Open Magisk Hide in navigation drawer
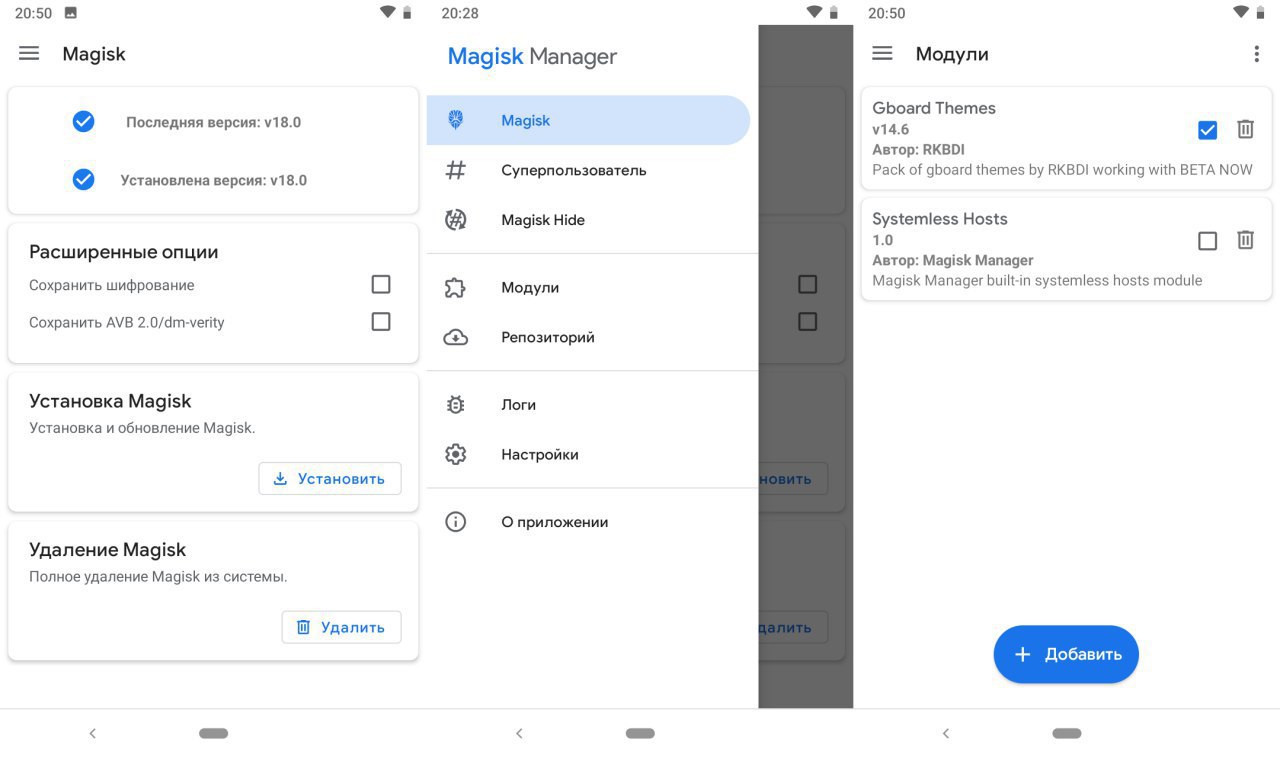The height and width of the screenshot is (758, 1280). pyautogui.click(x=592, y=220)
